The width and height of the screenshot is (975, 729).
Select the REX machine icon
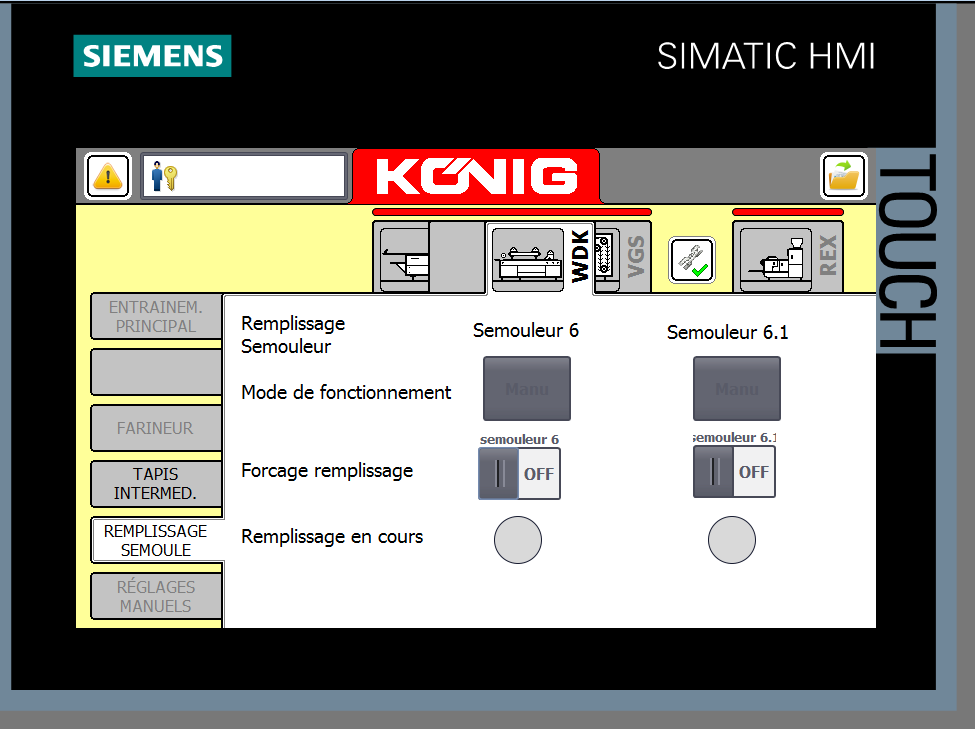tap(775, 260)
